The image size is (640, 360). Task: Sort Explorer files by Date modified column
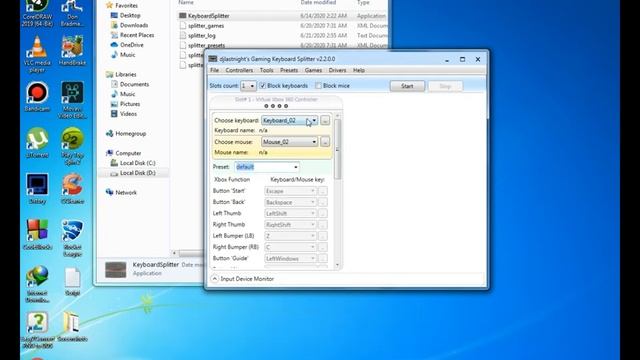pos(318,3)
